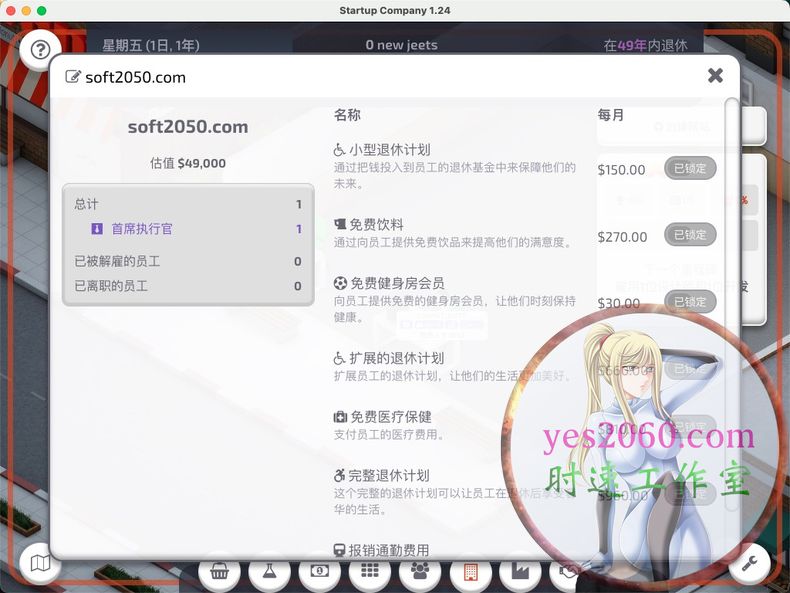Open the factory production icon

(519, 571)
